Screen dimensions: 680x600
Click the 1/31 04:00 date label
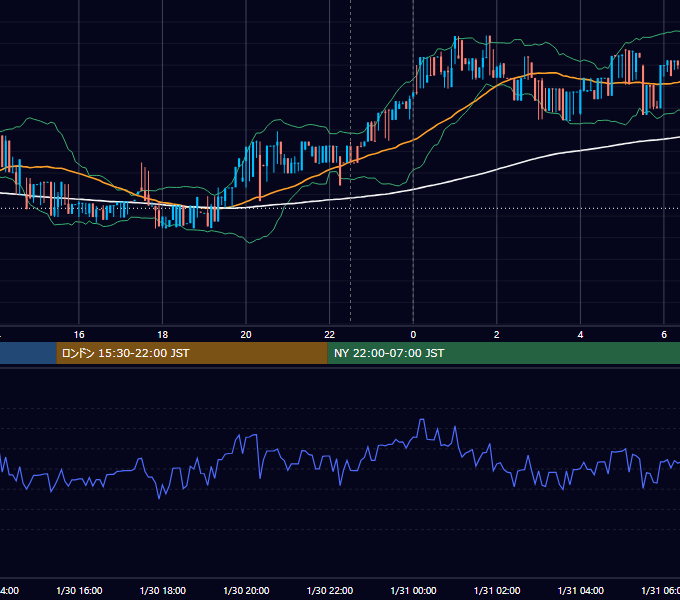pyautogui.click(x=581, y=590)
